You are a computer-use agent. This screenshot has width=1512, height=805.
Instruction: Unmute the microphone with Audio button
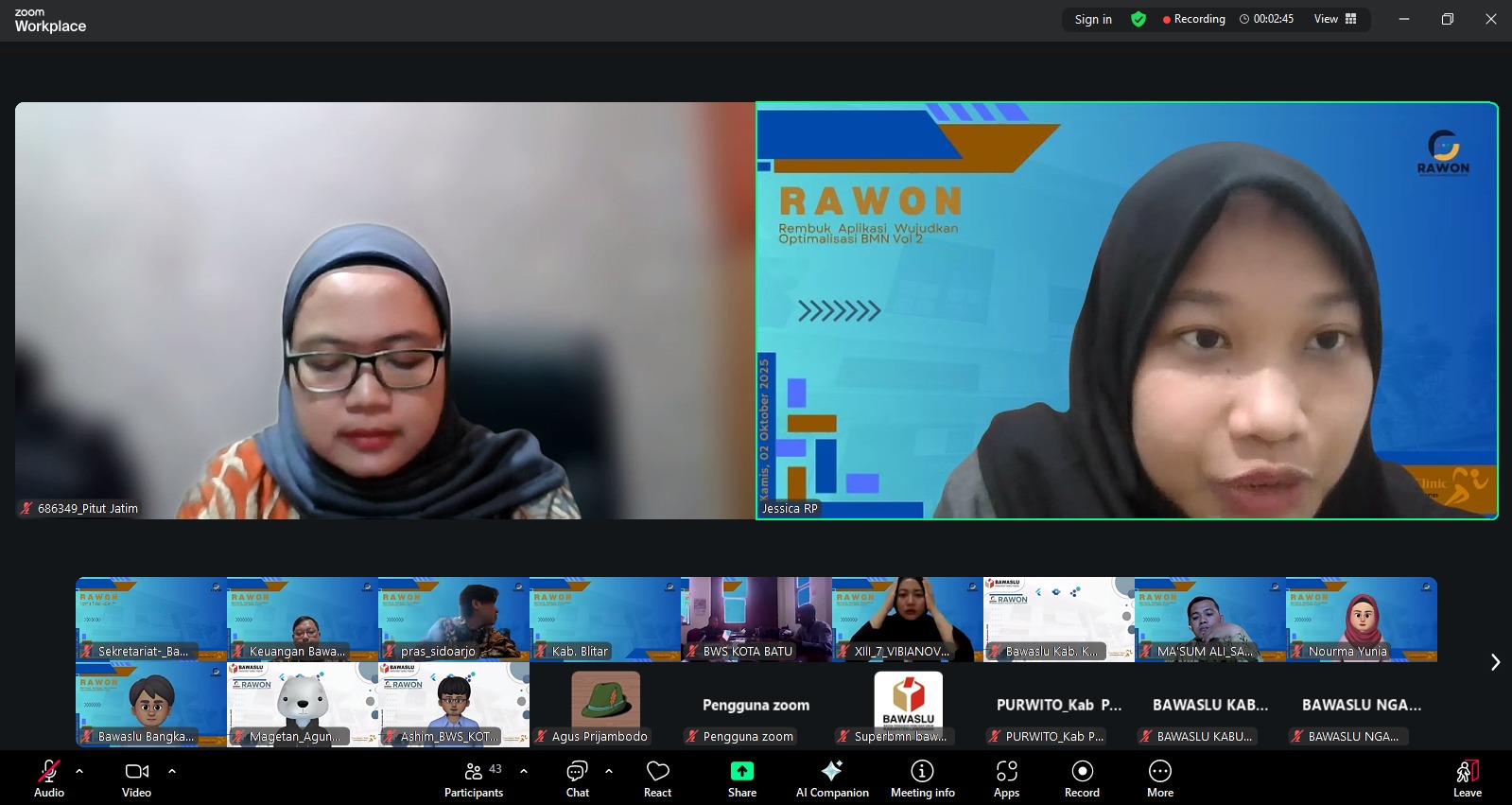click(x=49, y=779)
